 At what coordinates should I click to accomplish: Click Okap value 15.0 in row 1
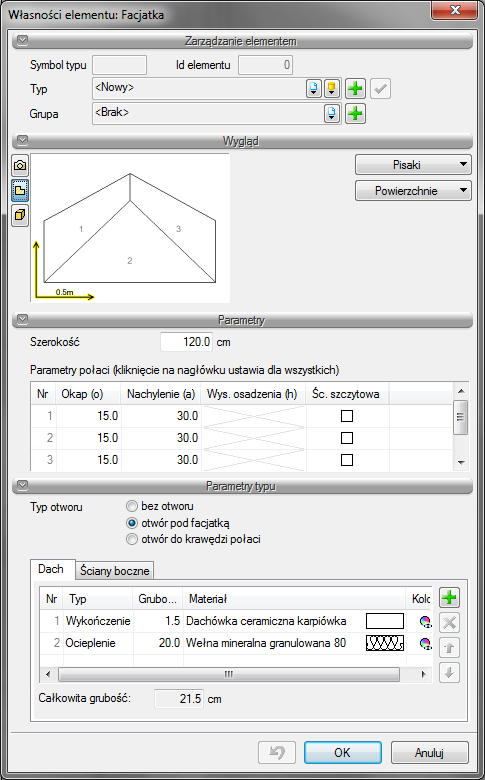pyautogui.click(x=89, y=416)
